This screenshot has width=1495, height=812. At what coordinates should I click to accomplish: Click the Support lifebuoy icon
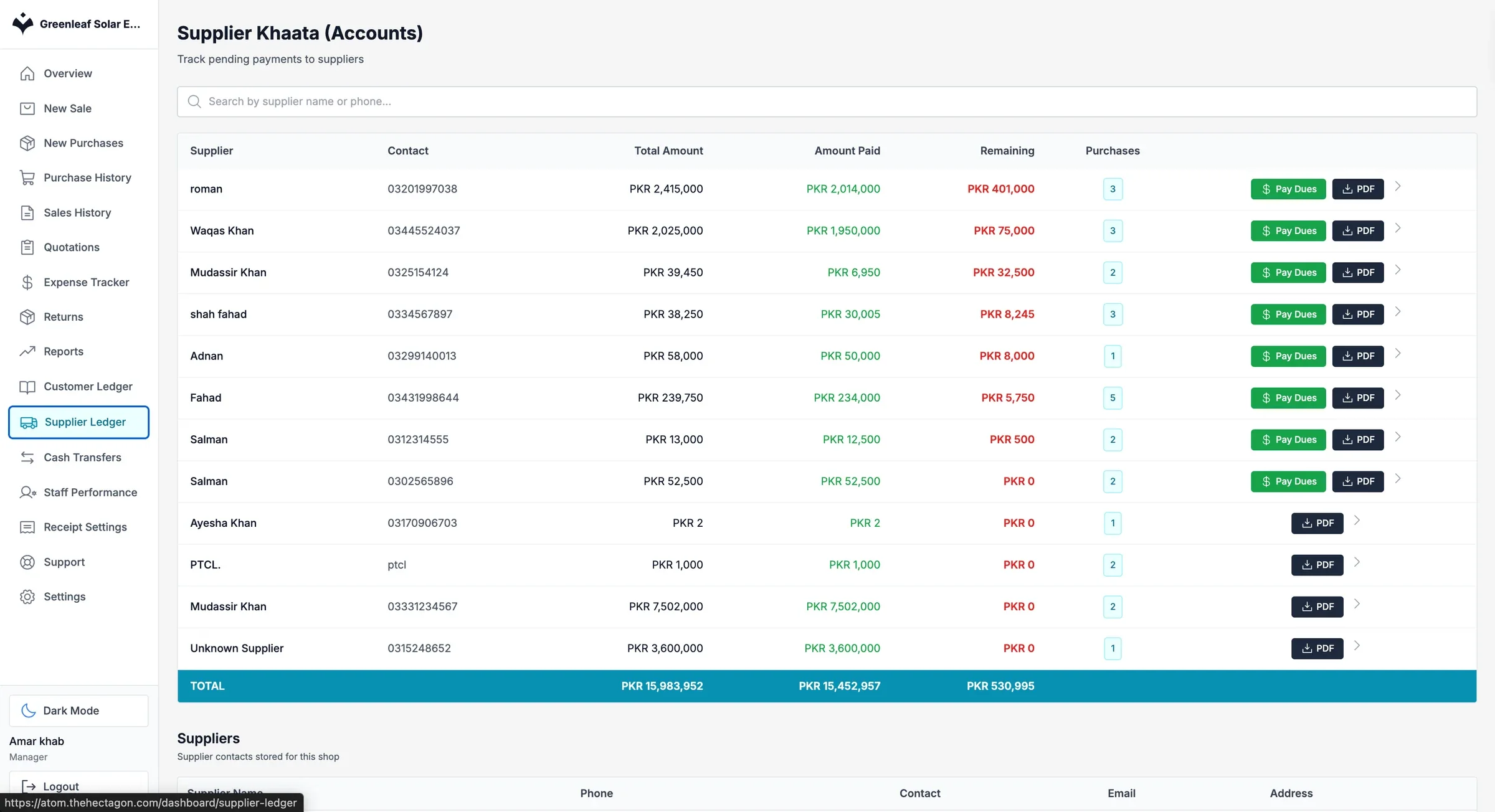pos(27,562)
